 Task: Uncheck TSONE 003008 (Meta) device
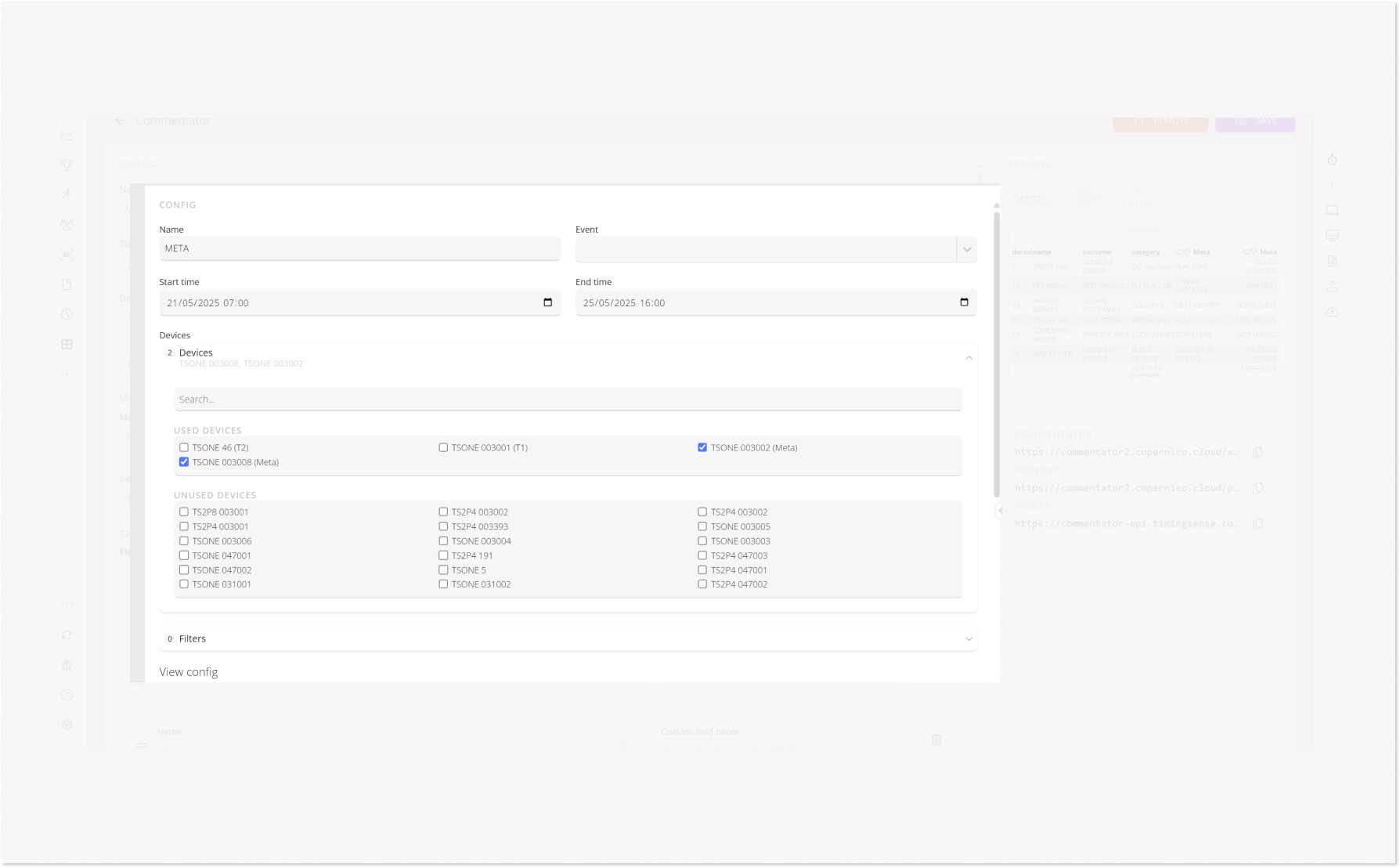coord(184,462)
